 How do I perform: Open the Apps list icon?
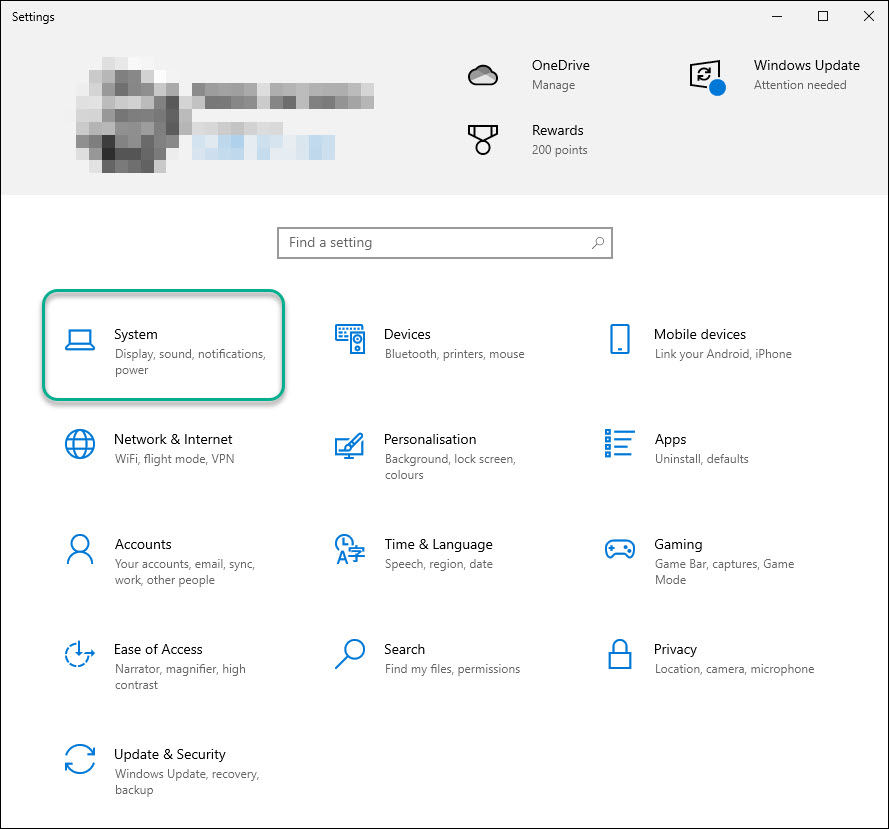coord(620,444)
